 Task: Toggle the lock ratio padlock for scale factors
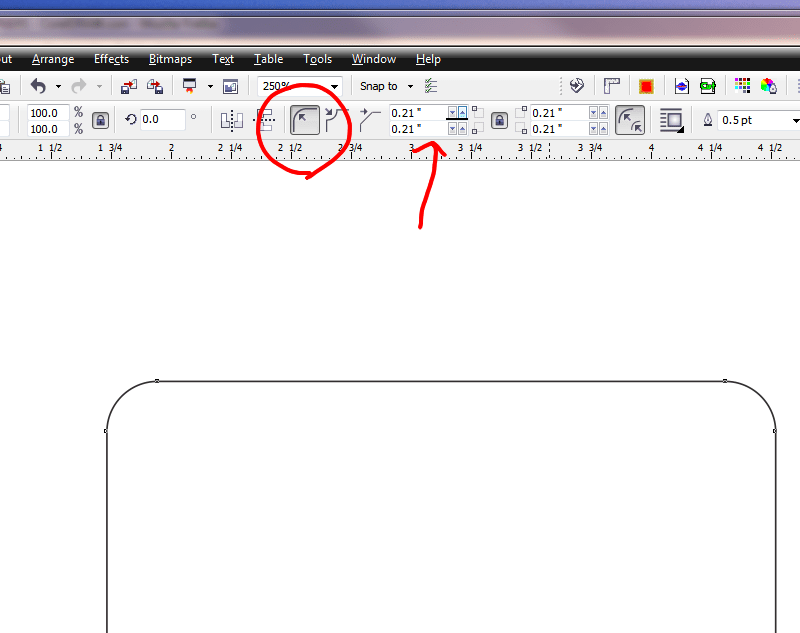[x=101, y=119]
